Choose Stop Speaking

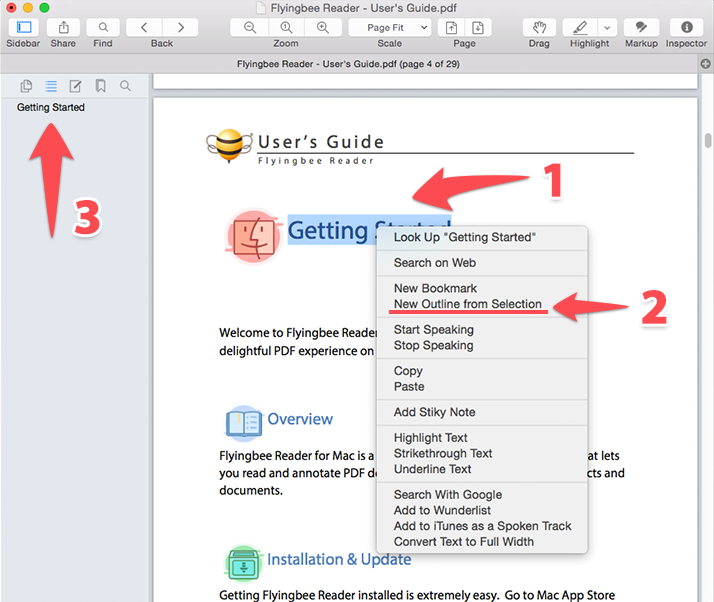point(482,345)
